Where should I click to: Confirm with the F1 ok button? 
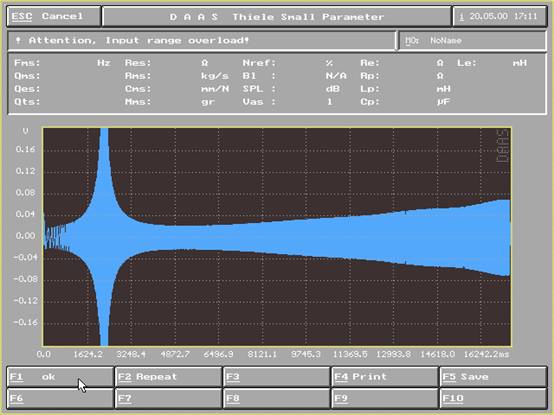(x=60, y=377)
